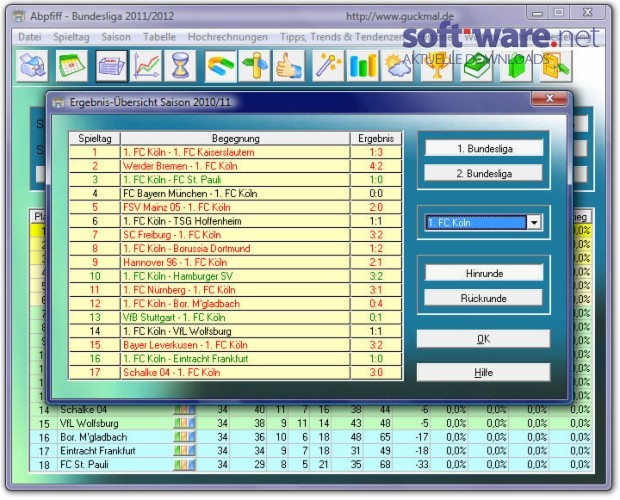
Task: Click the sun and cloud forecast icon
Action: 397,66
